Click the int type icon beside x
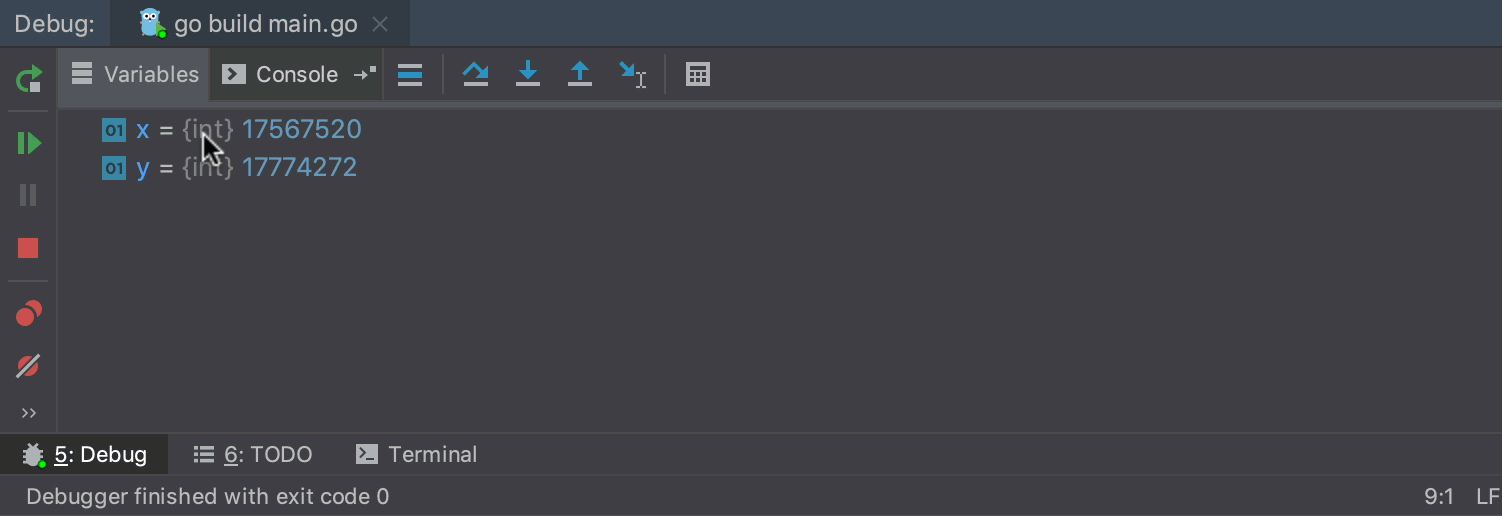Image resolution: width=1502 pixels, height=516 pixels. [x=114, y=130]
